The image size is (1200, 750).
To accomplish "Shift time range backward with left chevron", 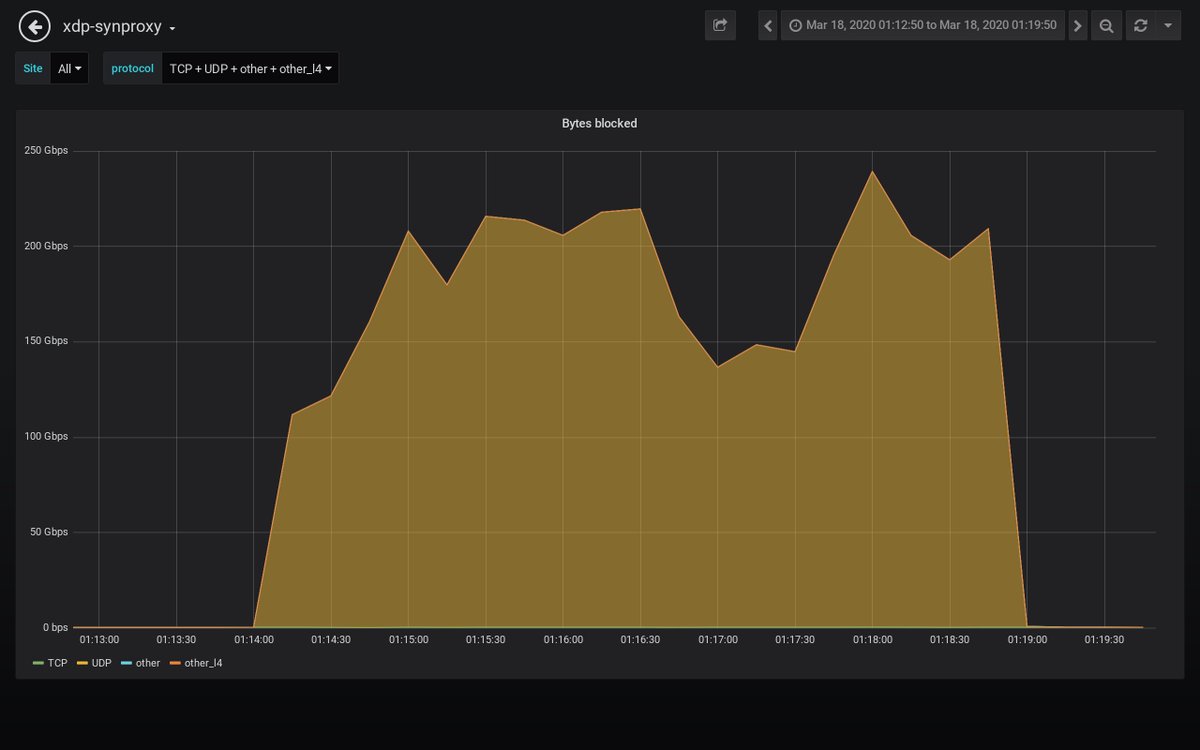I will 768,25.
